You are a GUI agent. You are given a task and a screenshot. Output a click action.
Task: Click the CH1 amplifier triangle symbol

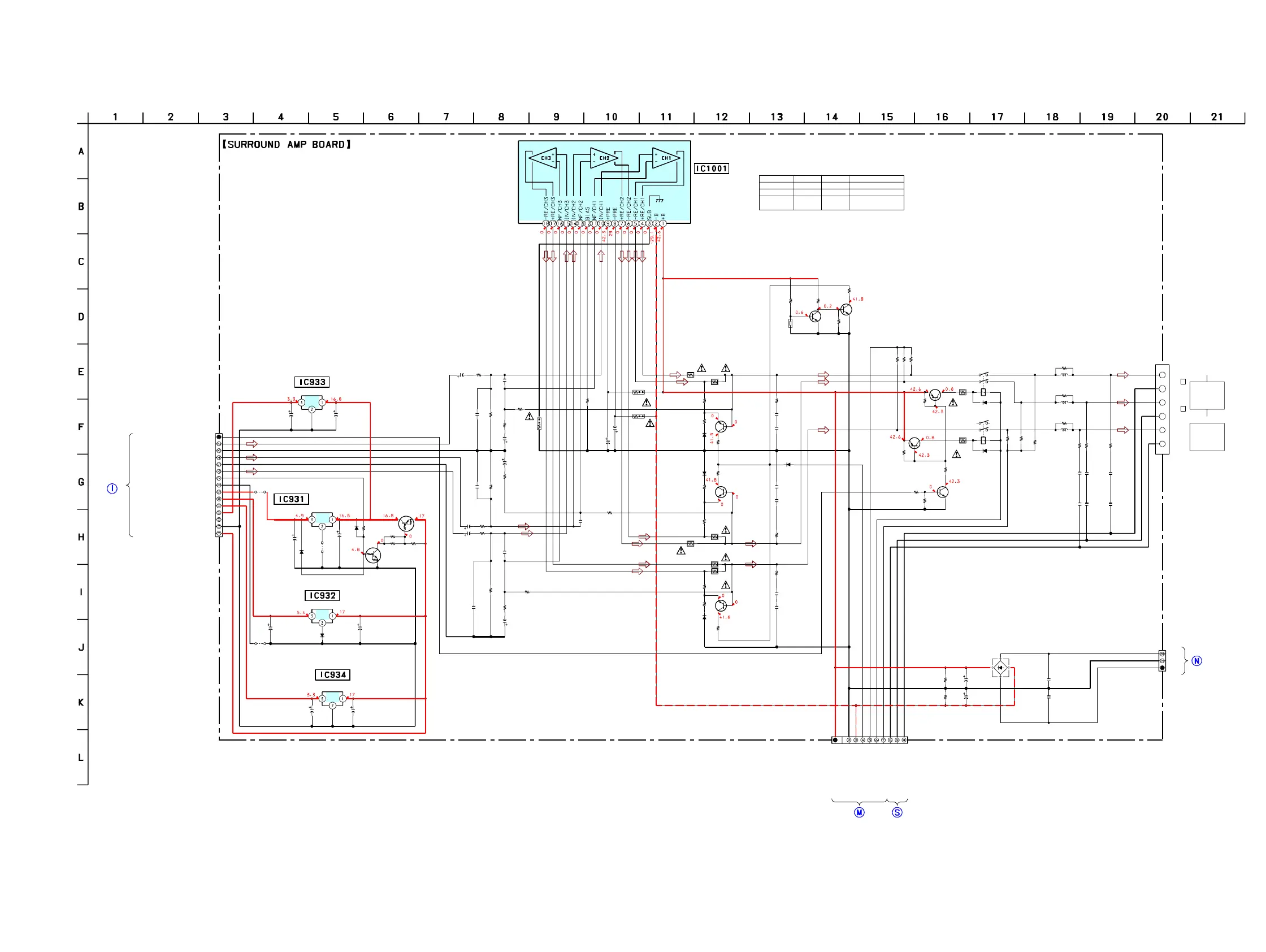[666, 157]
